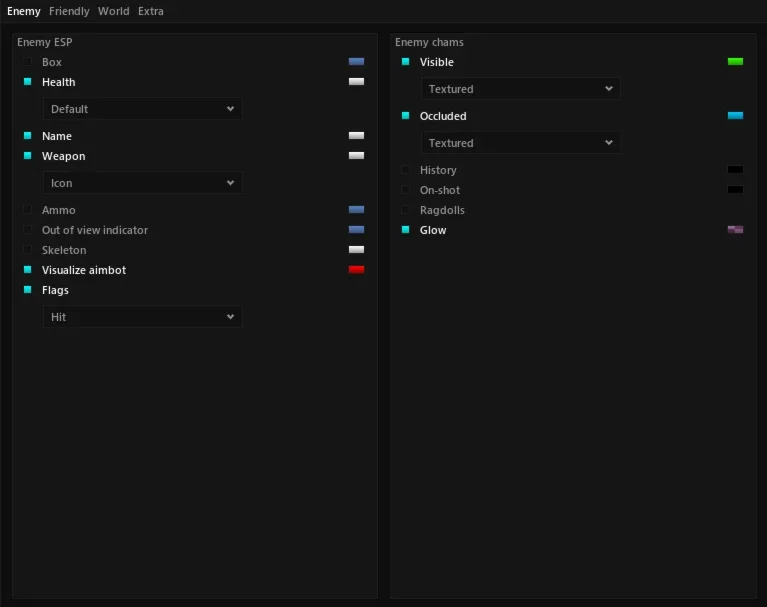The image size is (767, 607).
Task: Open the Health style Default dropdown
Action: (142, 109)
